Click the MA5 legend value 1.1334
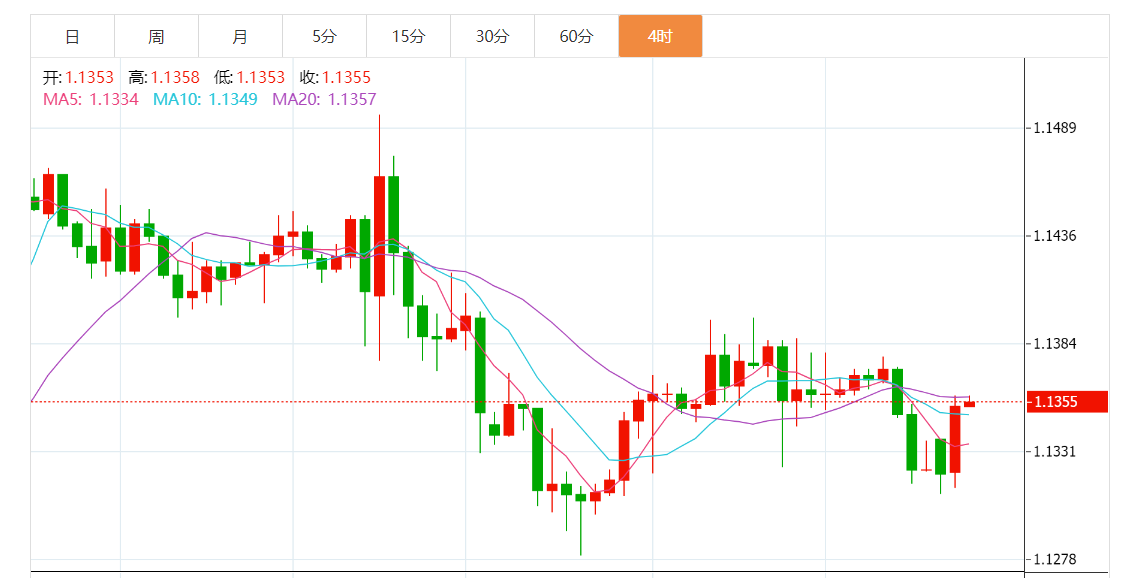 coord(113,99)
